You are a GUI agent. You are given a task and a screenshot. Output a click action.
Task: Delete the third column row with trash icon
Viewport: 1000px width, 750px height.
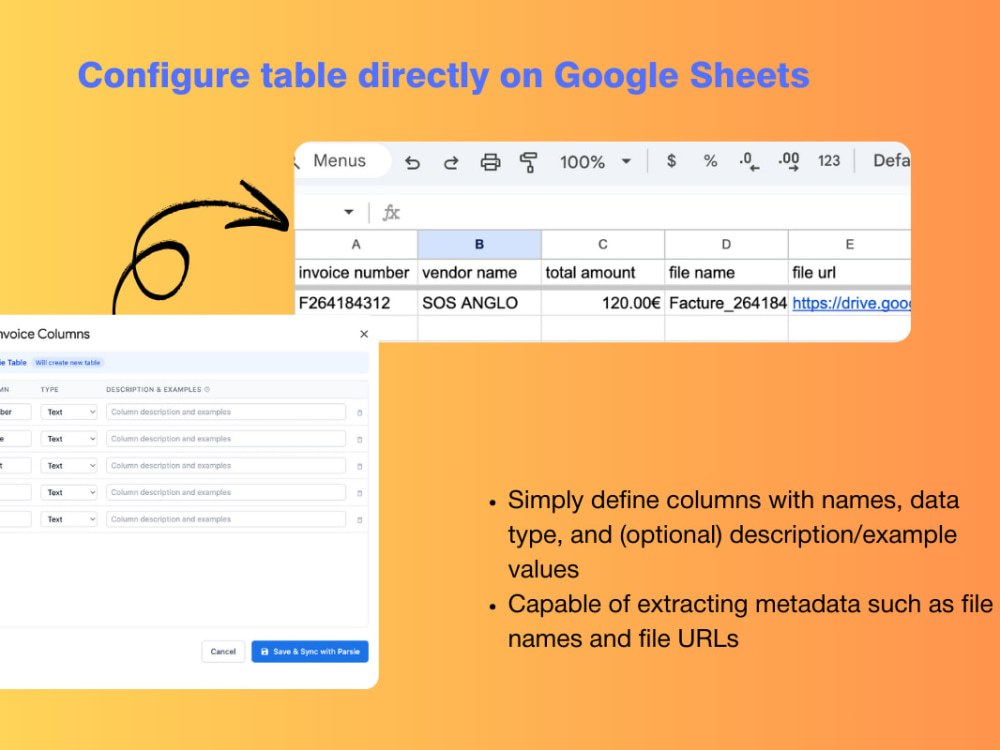(x=360, y=466)
